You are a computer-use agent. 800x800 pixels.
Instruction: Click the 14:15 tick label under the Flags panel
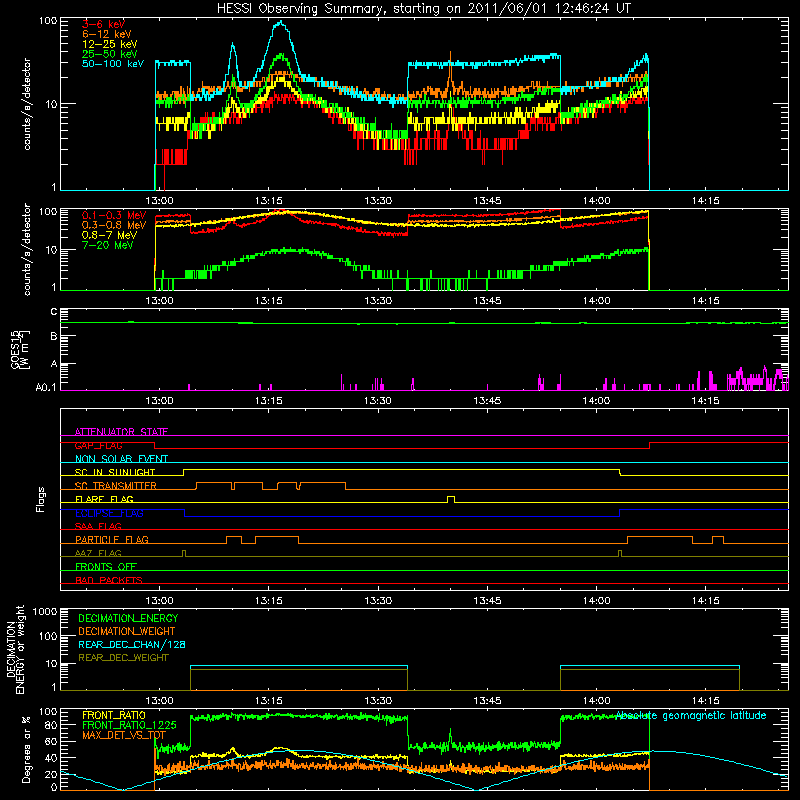706,601
